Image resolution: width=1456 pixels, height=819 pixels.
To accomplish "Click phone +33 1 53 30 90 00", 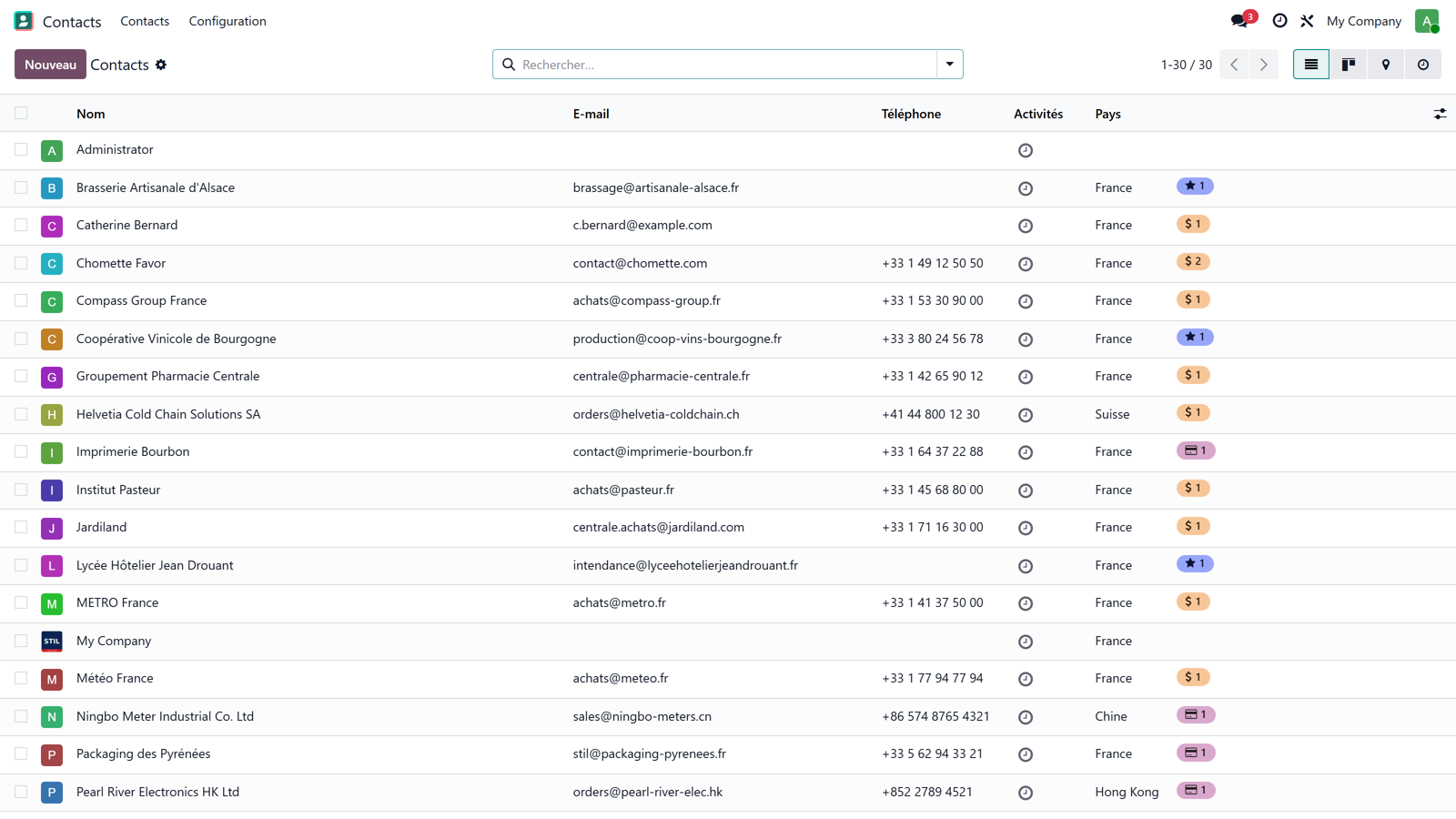I will click(933, 300).
